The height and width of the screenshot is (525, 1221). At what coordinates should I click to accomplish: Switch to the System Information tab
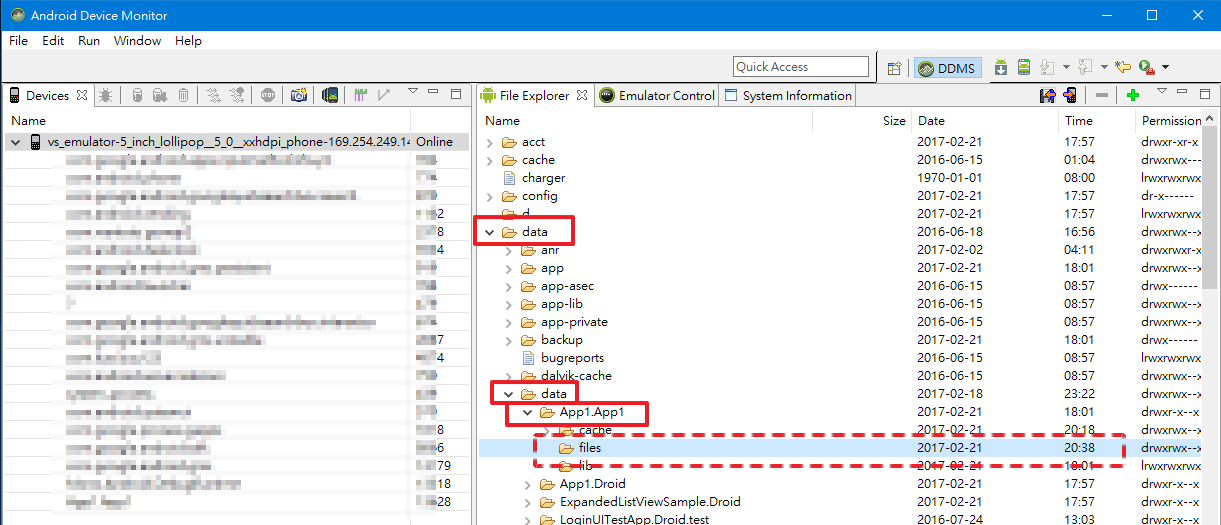(x=788, y=96)
